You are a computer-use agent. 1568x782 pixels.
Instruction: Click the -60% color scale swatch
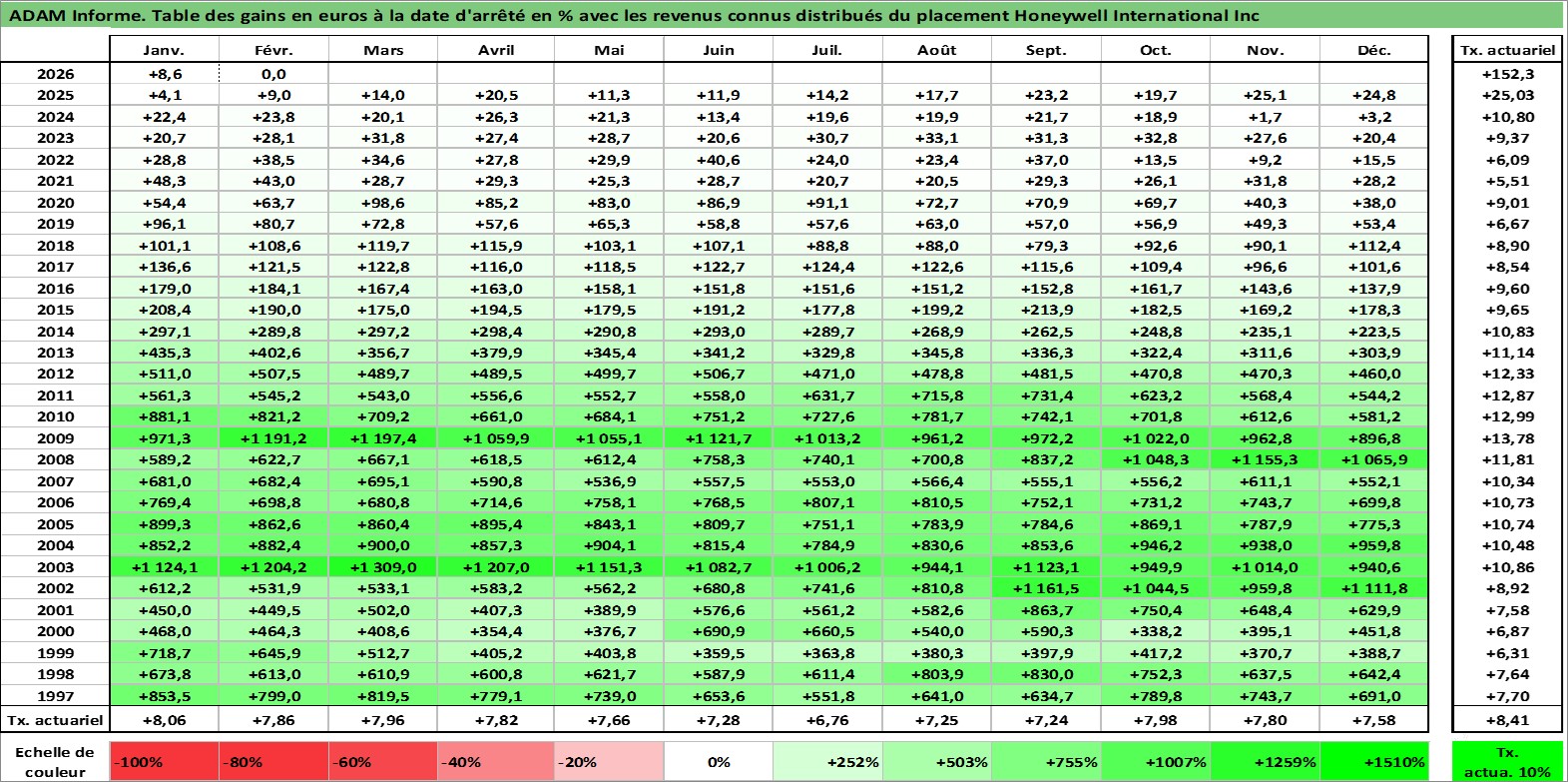(383, 761)
